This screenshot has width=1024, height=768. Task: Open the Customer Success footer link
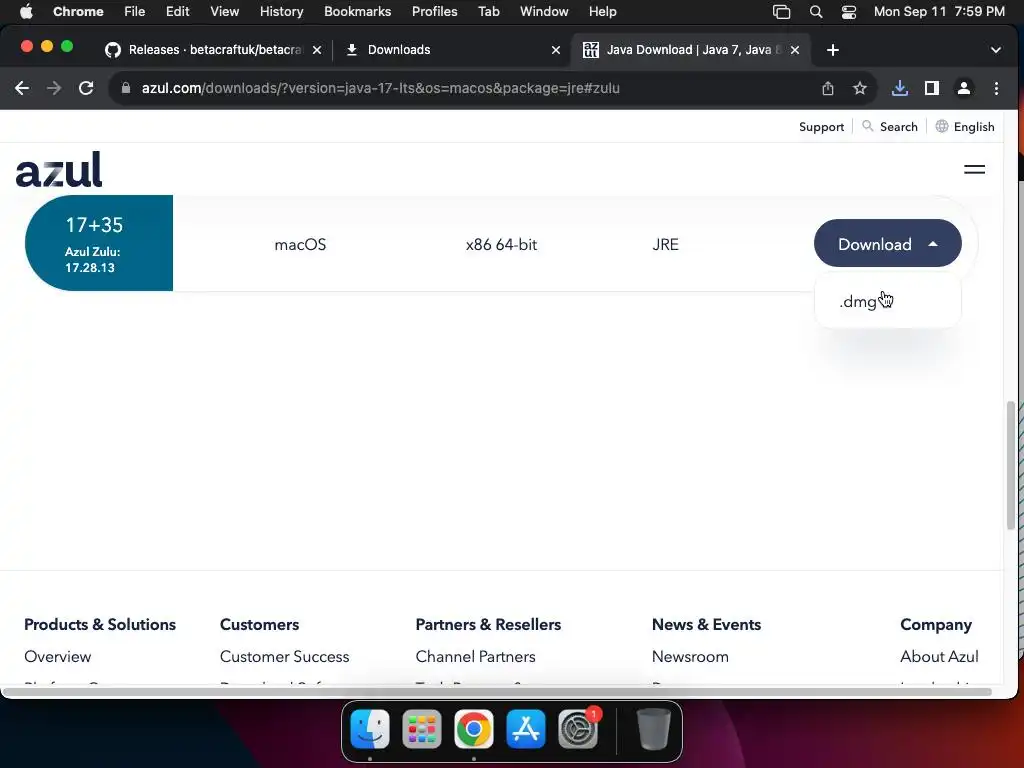click(x=284, y=656)
